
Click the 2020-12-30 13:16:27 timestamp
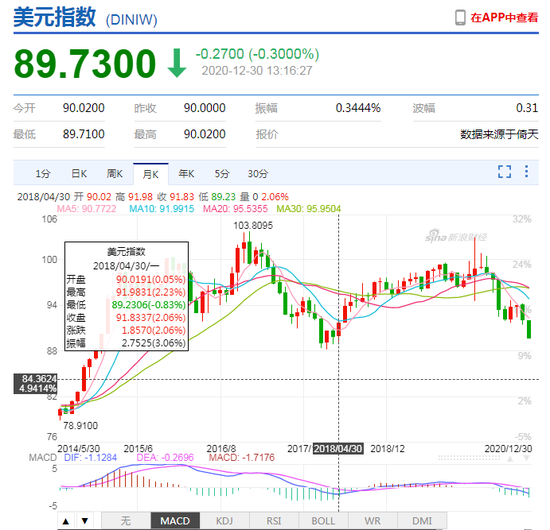coord(257,71)
